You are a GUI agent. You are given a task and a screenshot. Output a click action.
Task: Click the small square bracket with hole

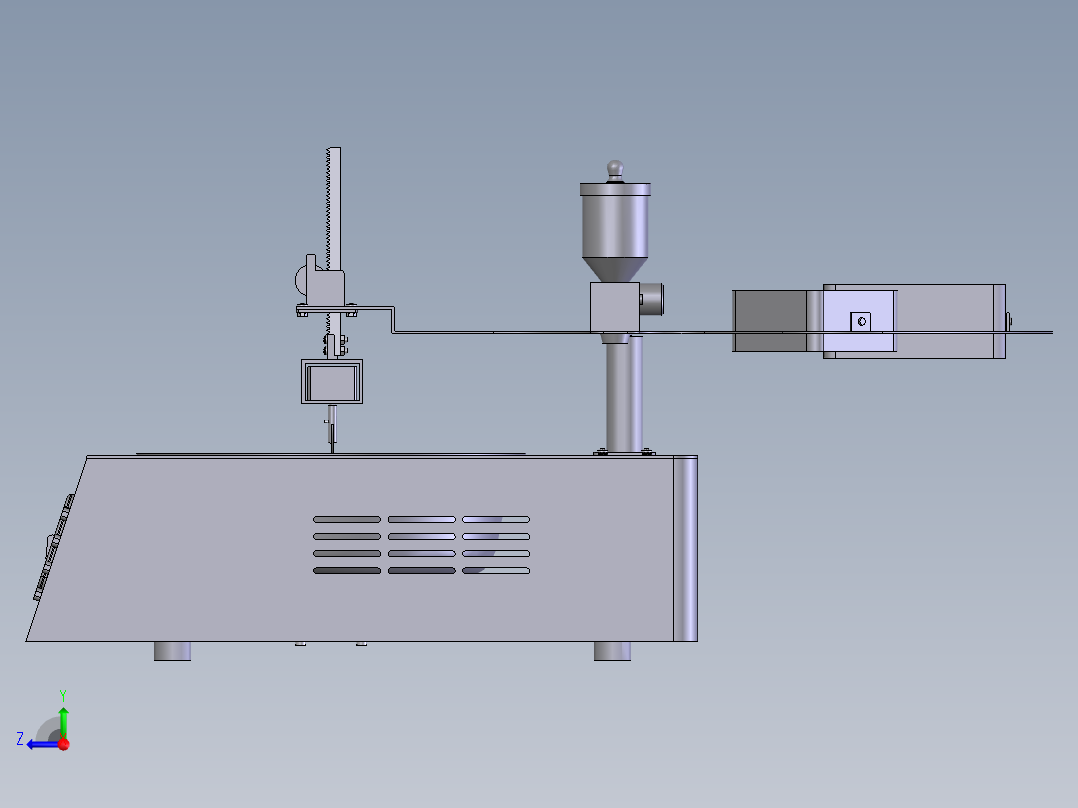[x=861, y=321]
